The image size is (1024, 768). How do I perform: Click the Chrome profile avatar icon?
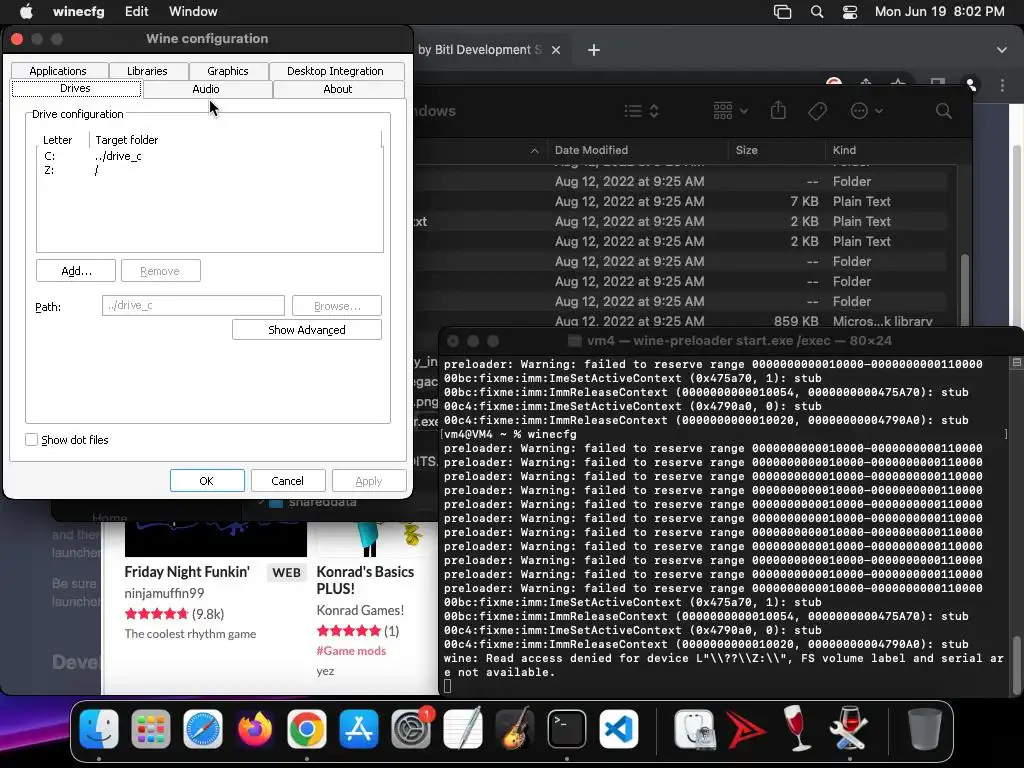970,84
